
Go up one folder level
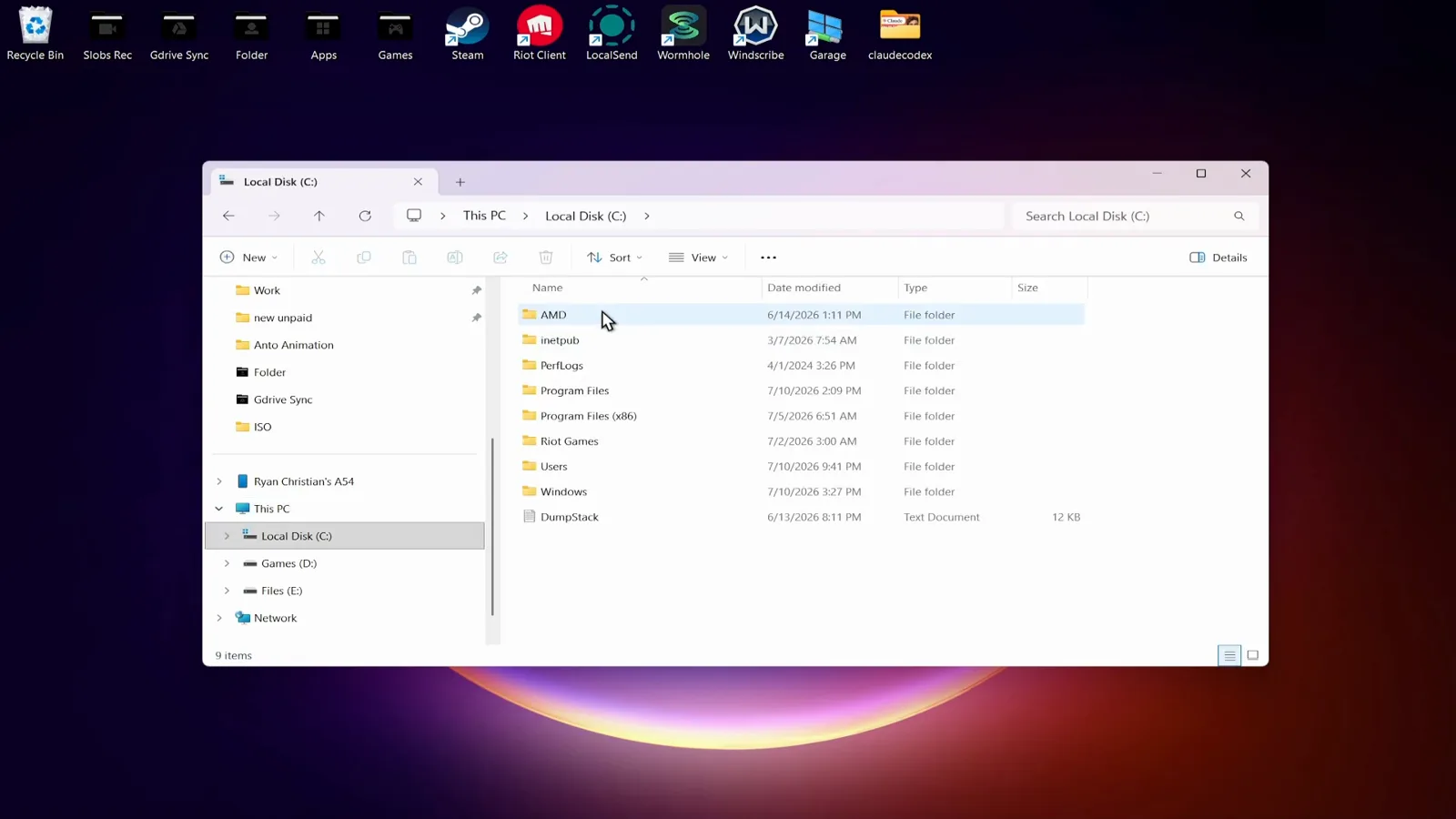pyautogui.click(x=319, y=216)
